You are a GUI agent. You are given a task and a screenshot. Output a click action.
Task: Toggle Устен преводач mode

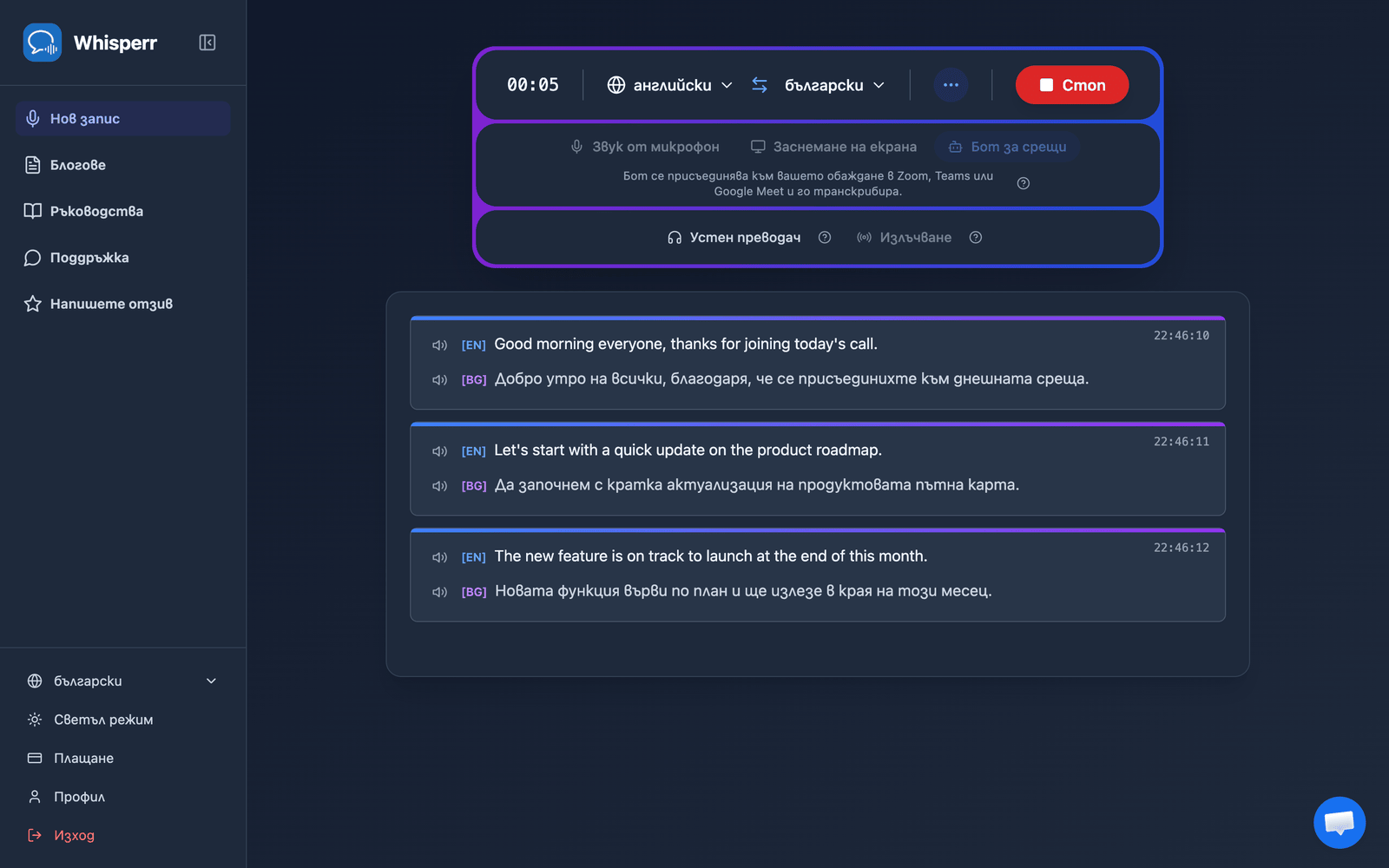click(734, 237)
